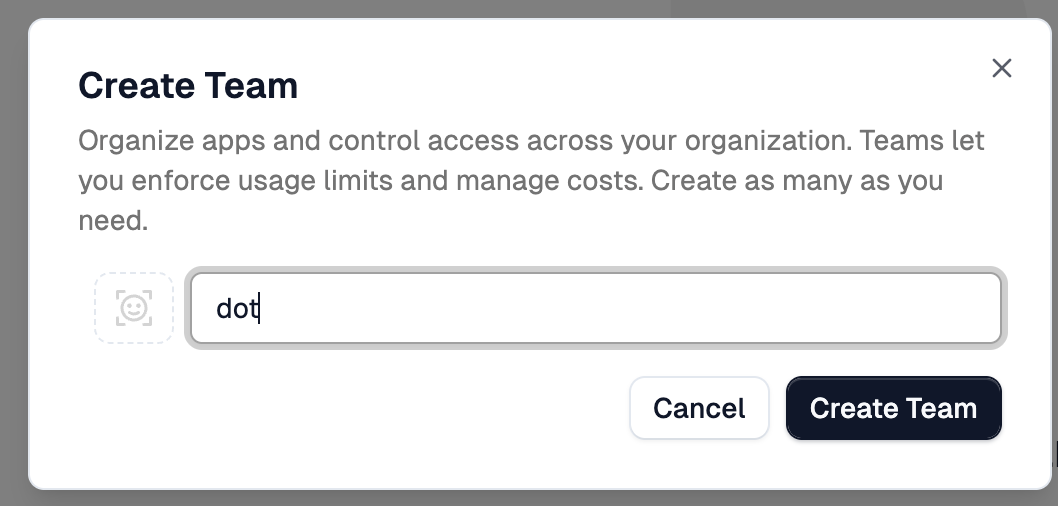
Task: Click the typed text "dot"
Action: [237, 309]
